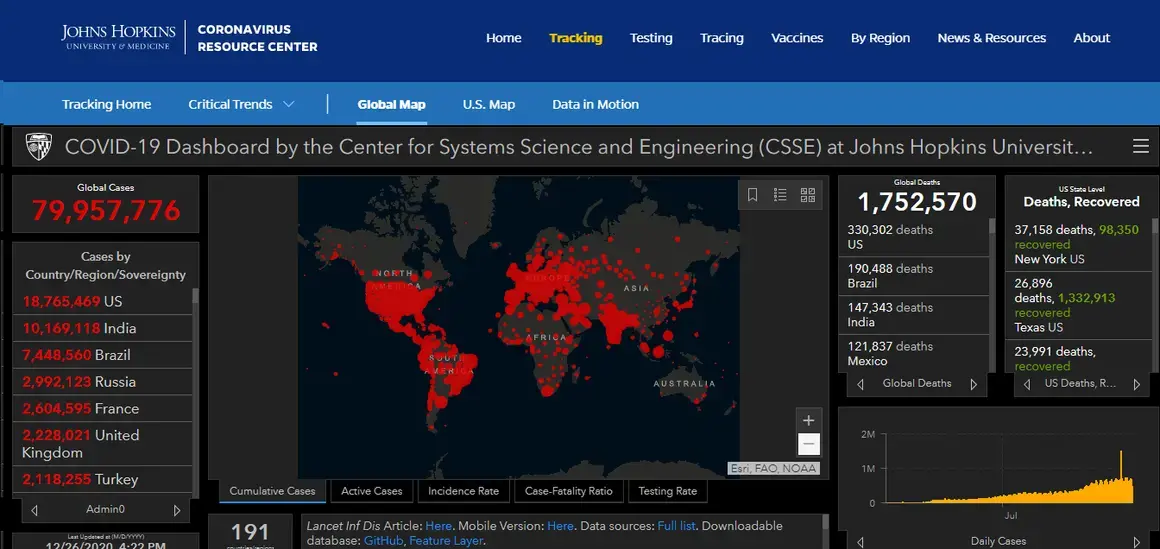Viewport: 1160px width, 549px height.
Task: Show the map legend list icon
Action: coord(780,194)
